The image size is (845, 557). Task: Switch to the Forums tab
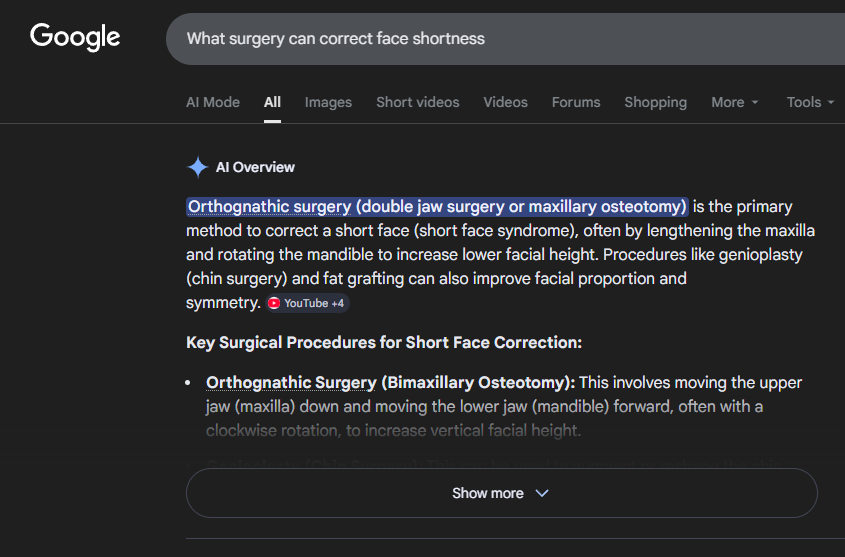576,102
